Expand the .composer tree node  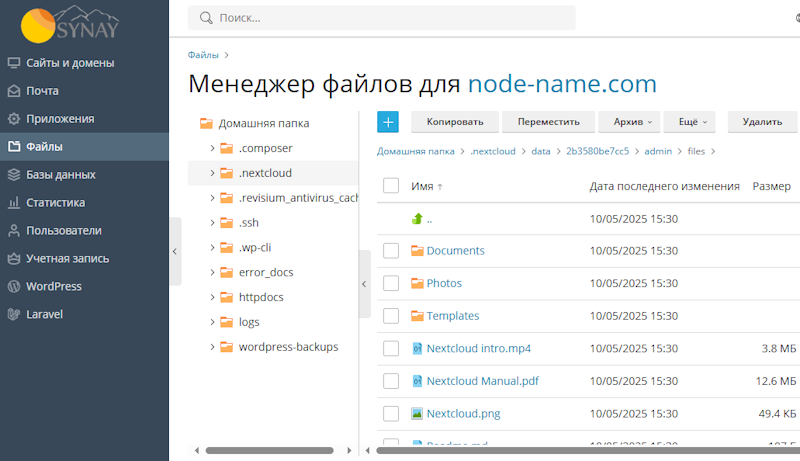(212, 148)
